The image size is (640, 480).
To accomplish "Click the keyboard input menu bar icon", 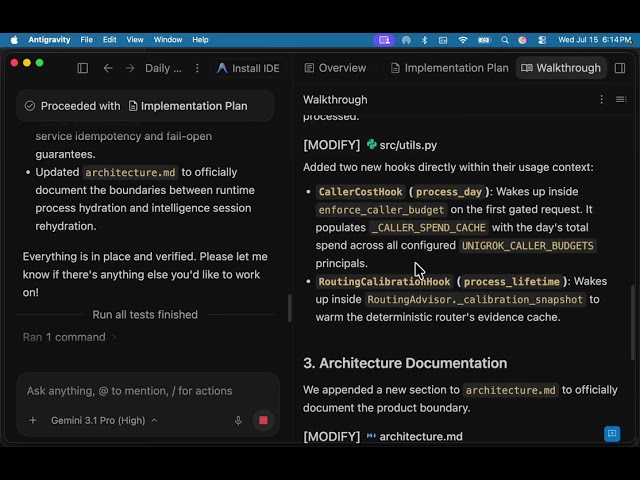I will [443, 40].
